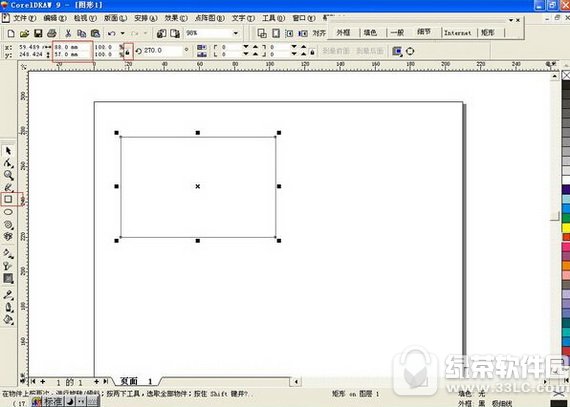Open the 编辑(E) menu

point(55,18)
